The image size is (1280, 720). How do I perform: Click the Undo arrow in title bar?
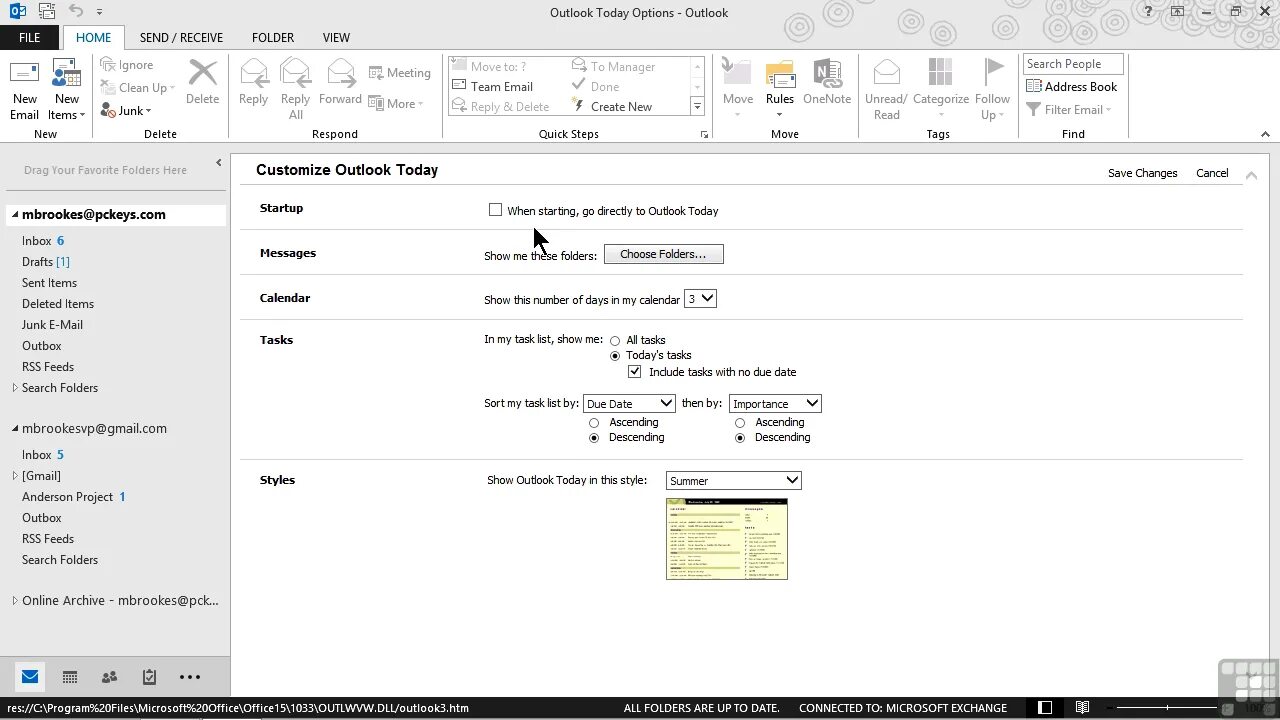pyautogui.click(x=77, y=11)
